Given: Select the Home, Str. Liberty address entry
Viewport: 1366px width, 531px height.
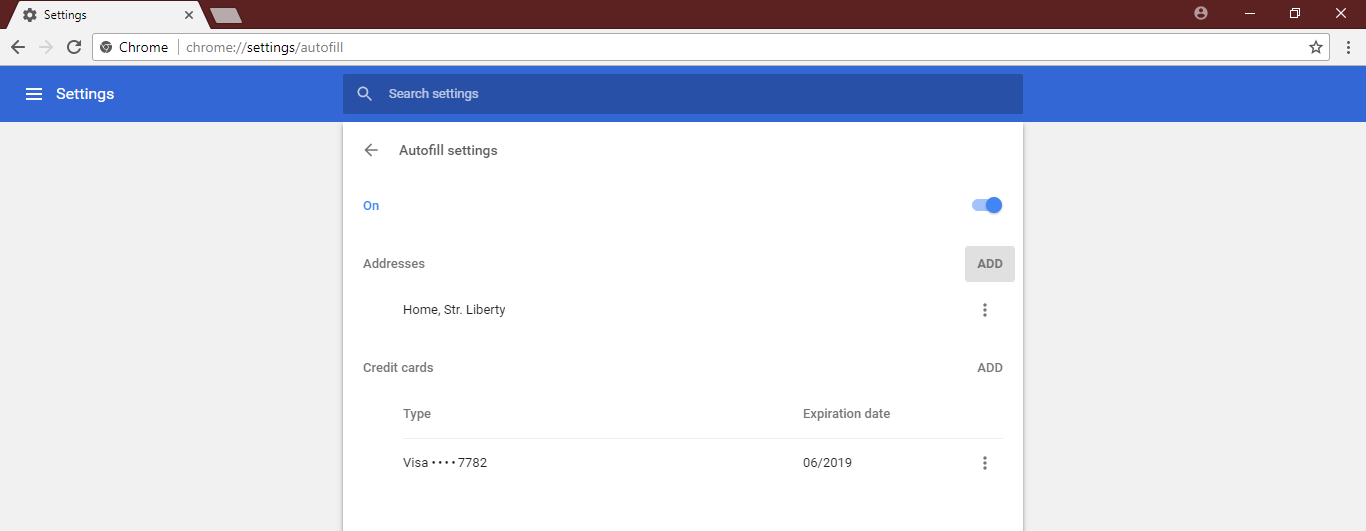Looking at the screenshot, I should click(x=454, y=310).
